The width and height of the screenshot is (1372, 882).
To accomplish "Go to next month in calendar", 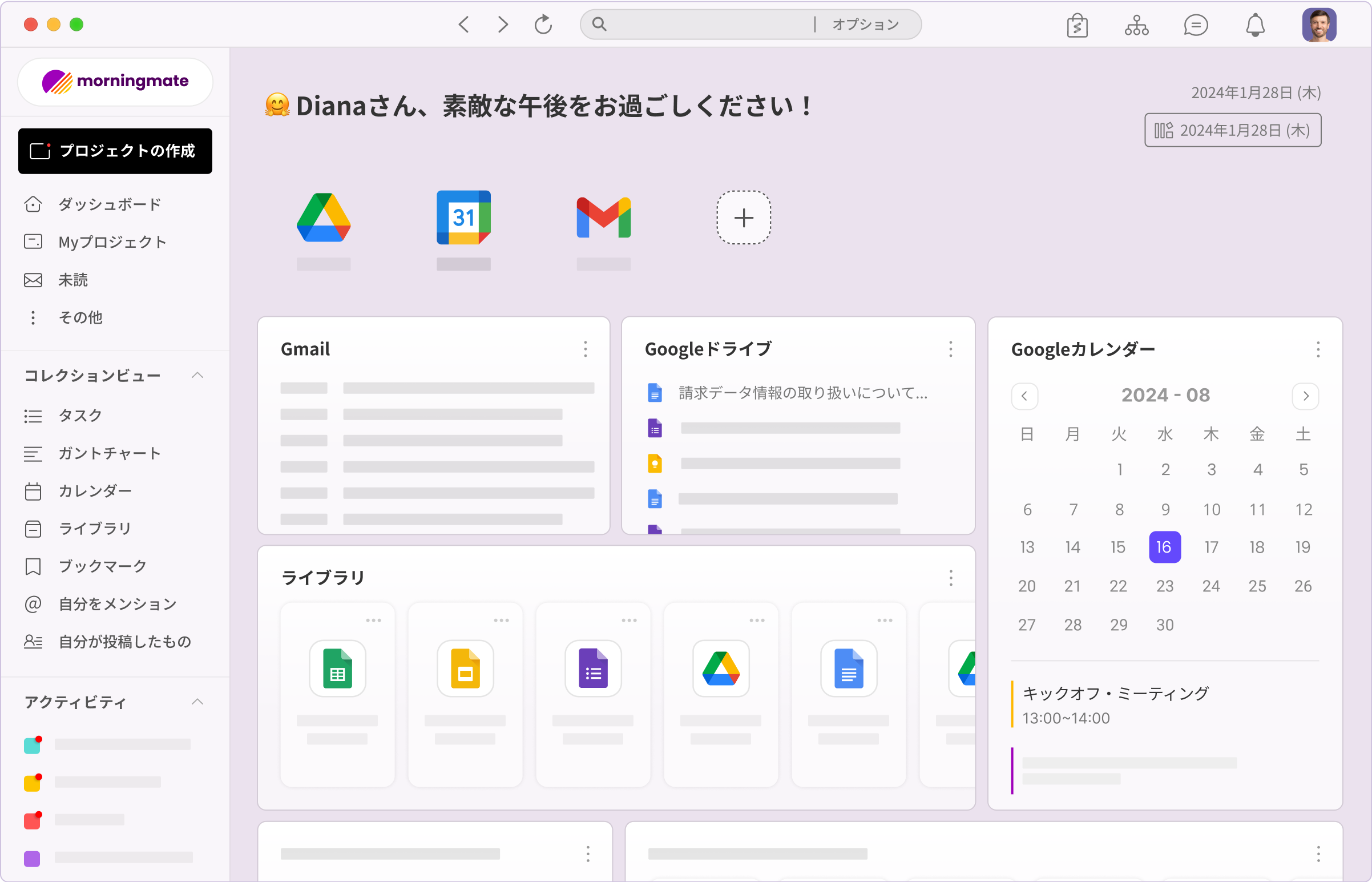I will point(1305,396).
